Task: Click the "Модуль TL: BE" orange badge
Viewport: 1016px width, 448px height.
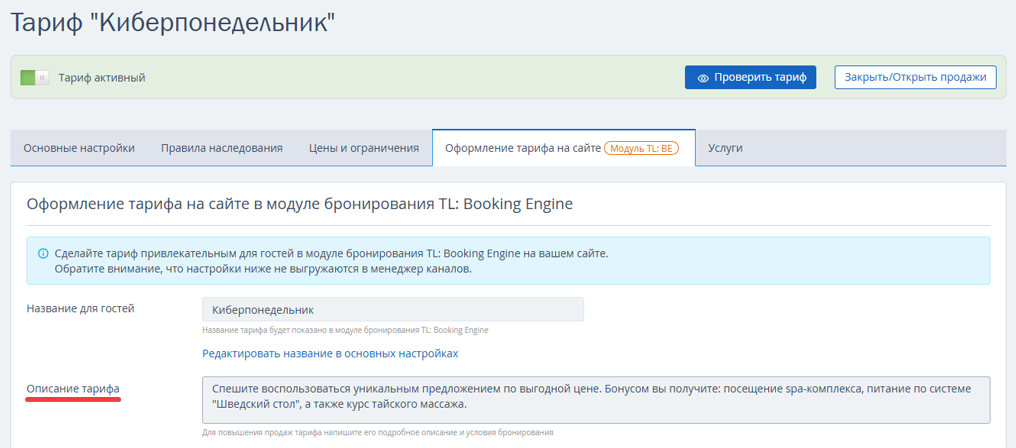Action: point(642,148)
